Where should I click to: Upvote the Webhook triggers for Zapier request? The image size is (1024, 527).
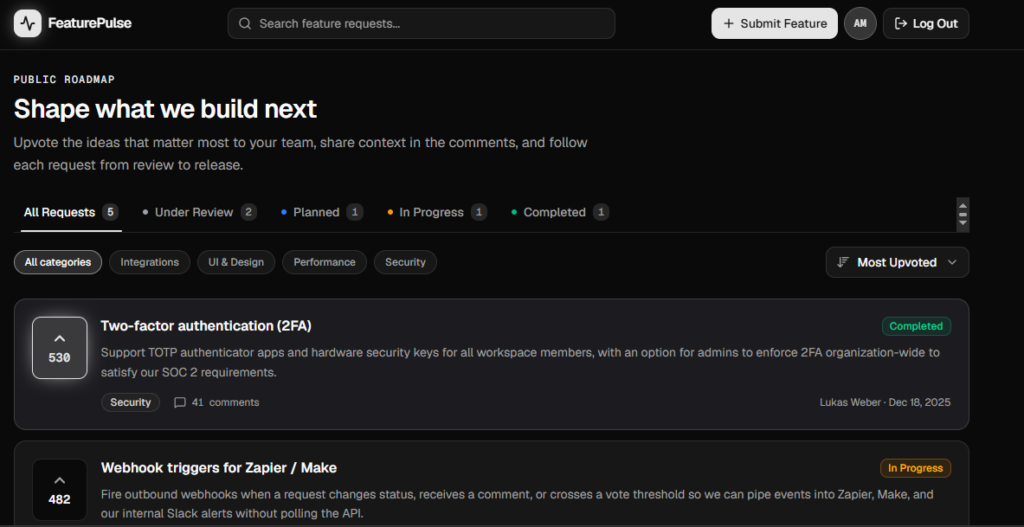(x=59, y=490)
